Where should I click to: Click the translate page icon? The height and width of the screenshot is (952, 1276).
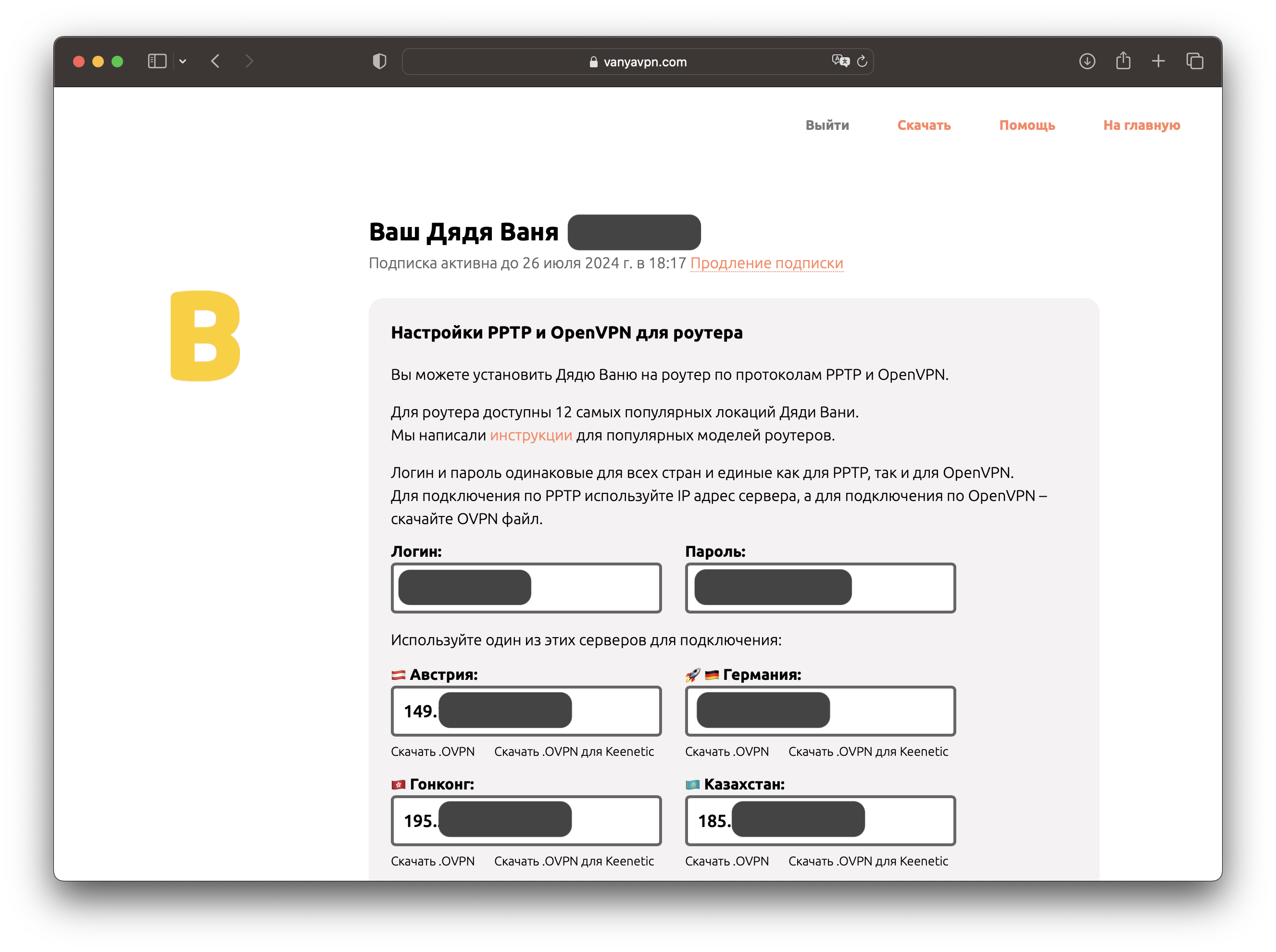click(840, 61)
